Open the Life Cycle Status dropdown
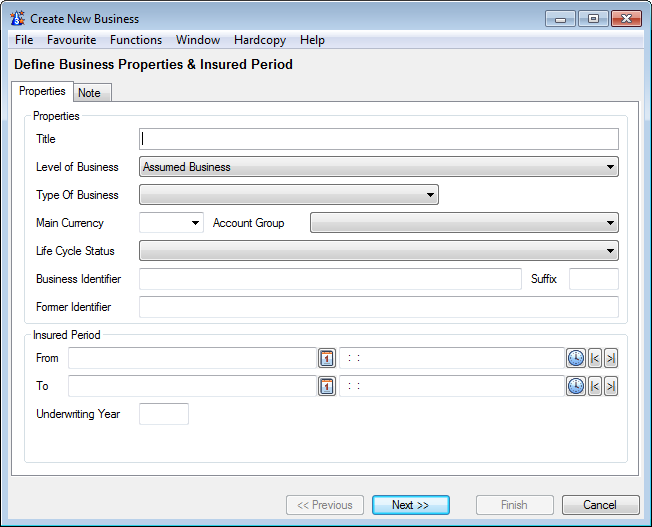The image size is (652, 527). 610,251
